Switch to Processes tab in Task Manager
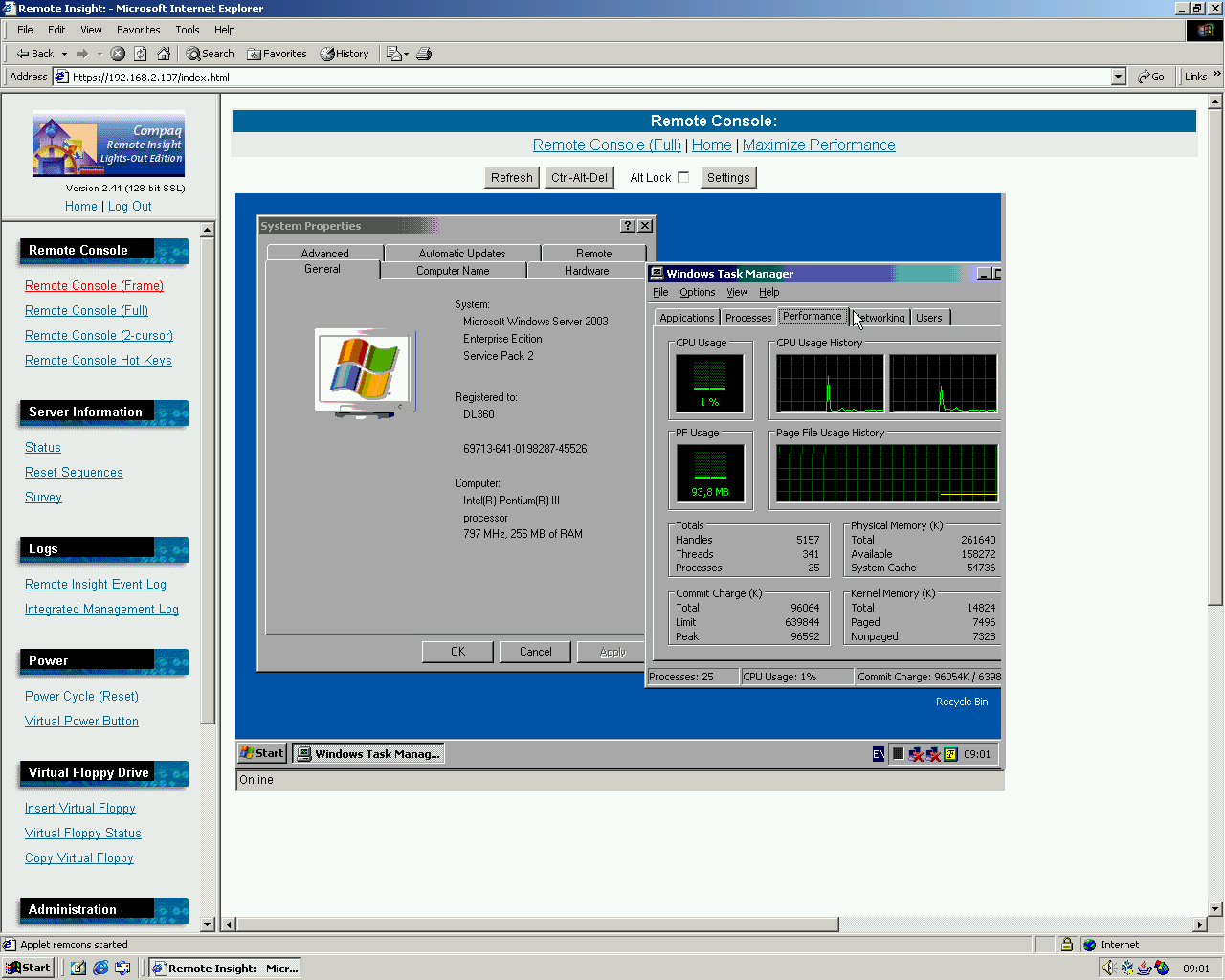 click(x=747, y=318)
